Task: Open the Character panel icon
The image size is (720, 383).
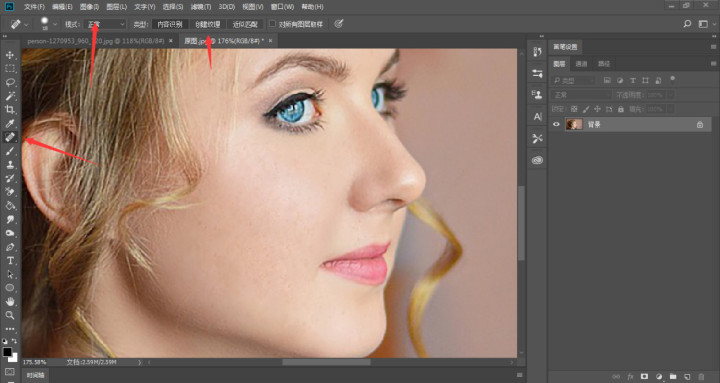Action: [537, 117]
